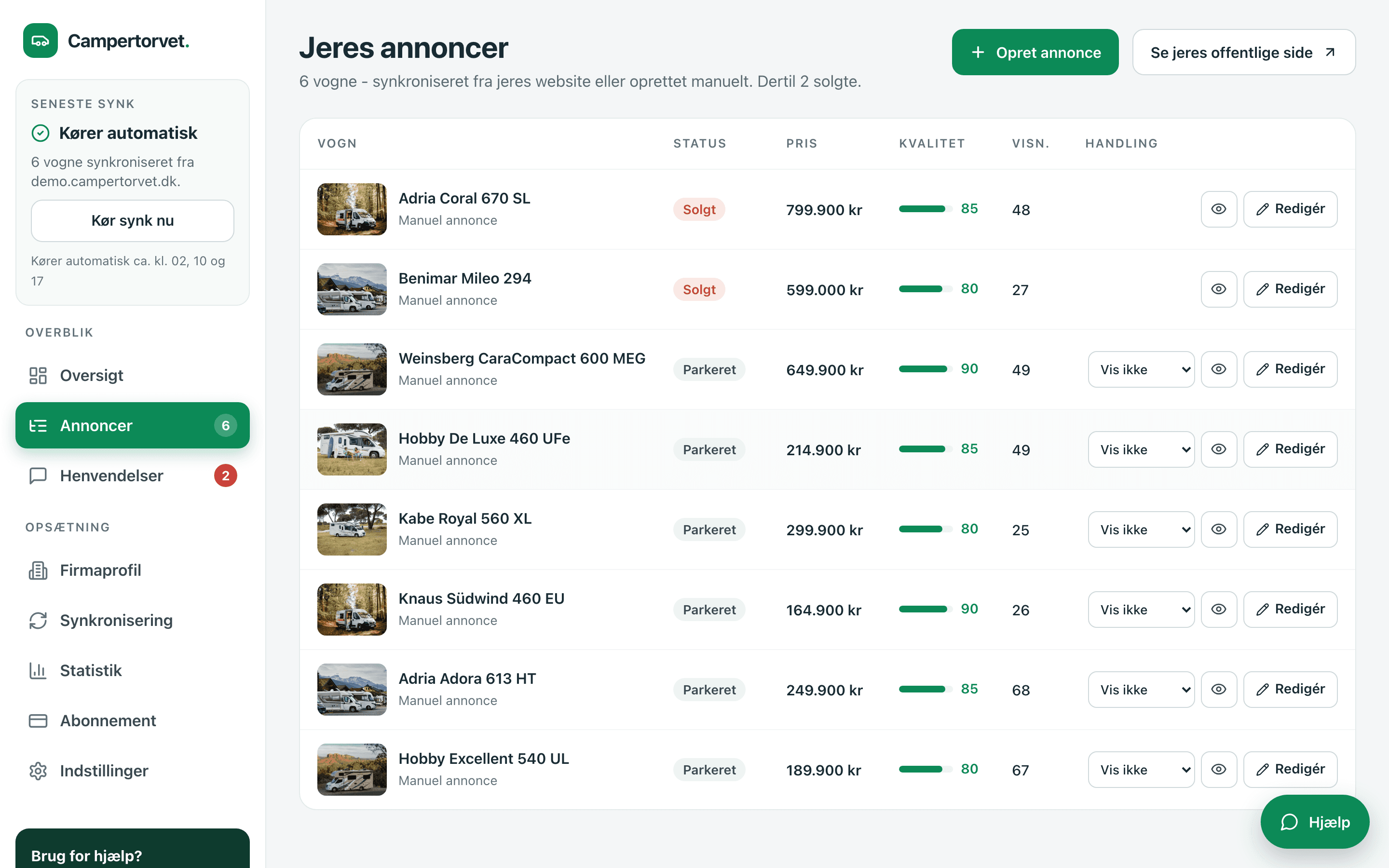Navigate to Synkronisering

(x=133, y=620)
